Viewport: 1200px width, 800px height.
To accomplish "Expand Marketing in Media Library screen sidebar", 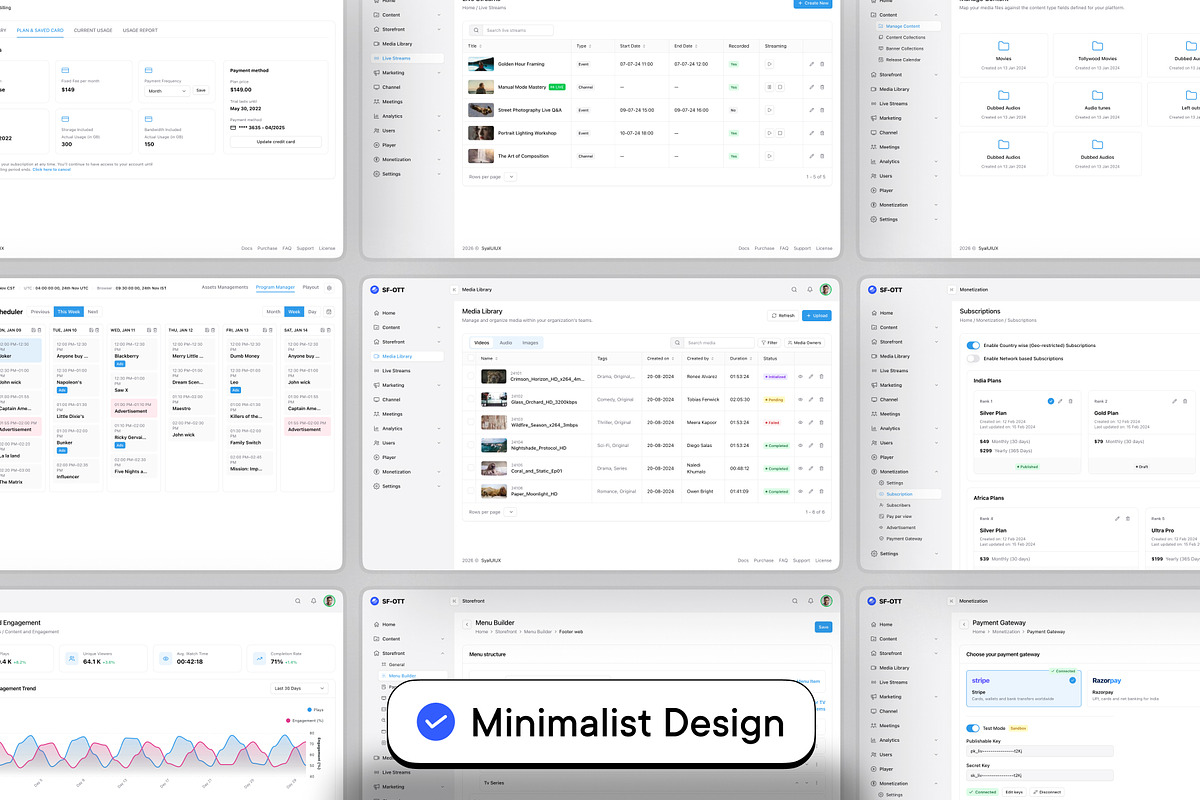I will (439, 385).
